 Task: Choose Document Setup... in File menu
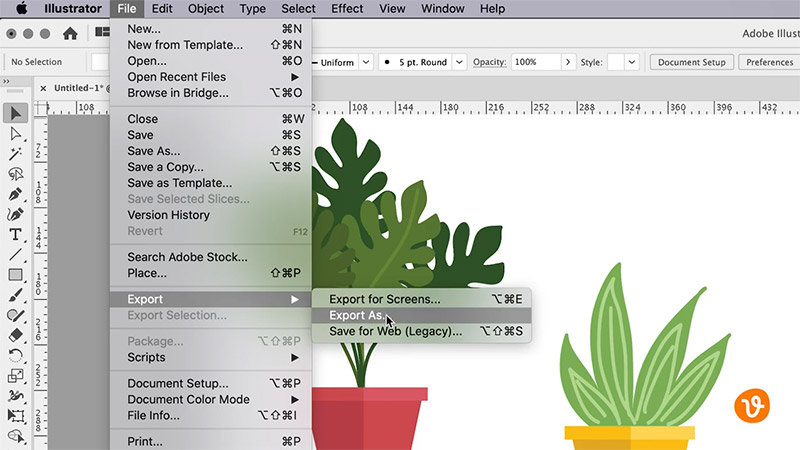[211, 383]
